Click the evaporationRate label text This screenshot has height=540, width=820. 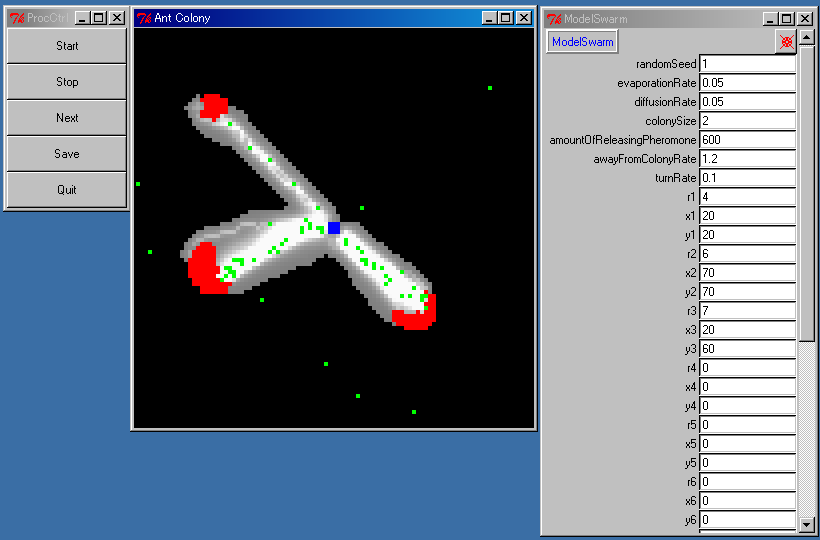point(657,83)
